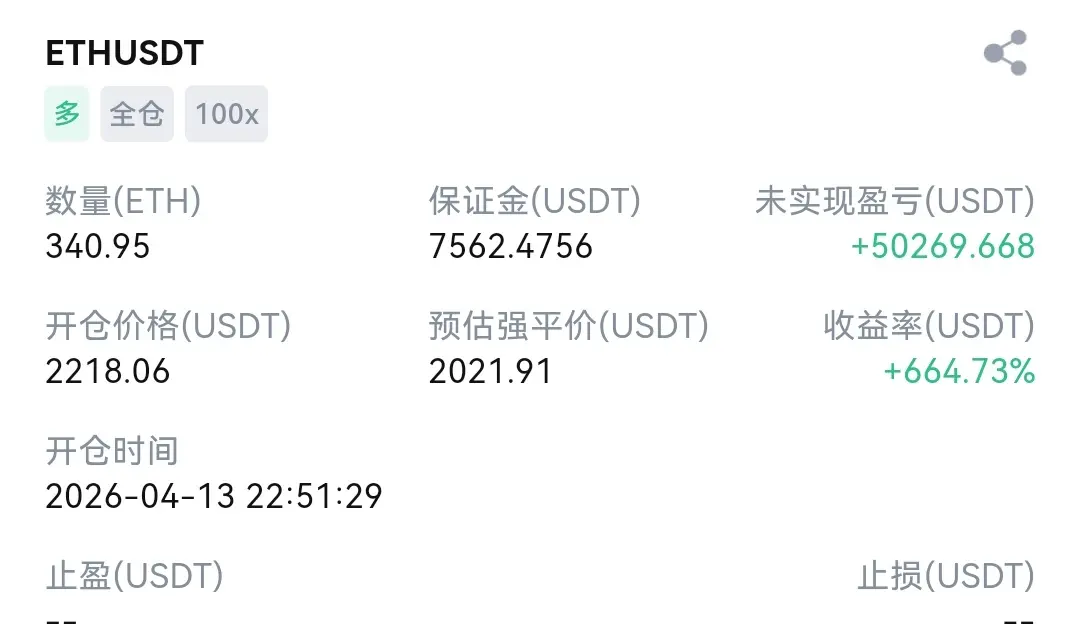Tap the 7562.4756 margin value
1080x643 pixels.
(x=511, y=246)
